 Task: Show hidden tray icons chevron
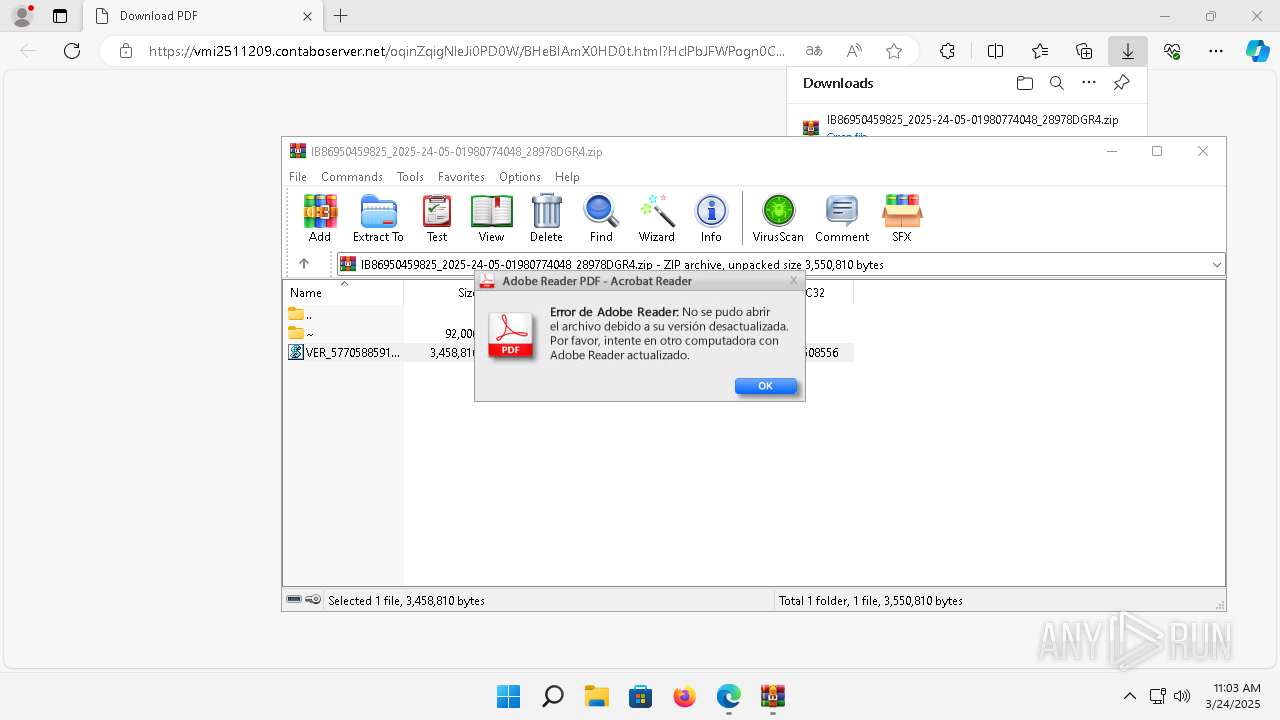pyautogui.click(x=1130, y=696)
